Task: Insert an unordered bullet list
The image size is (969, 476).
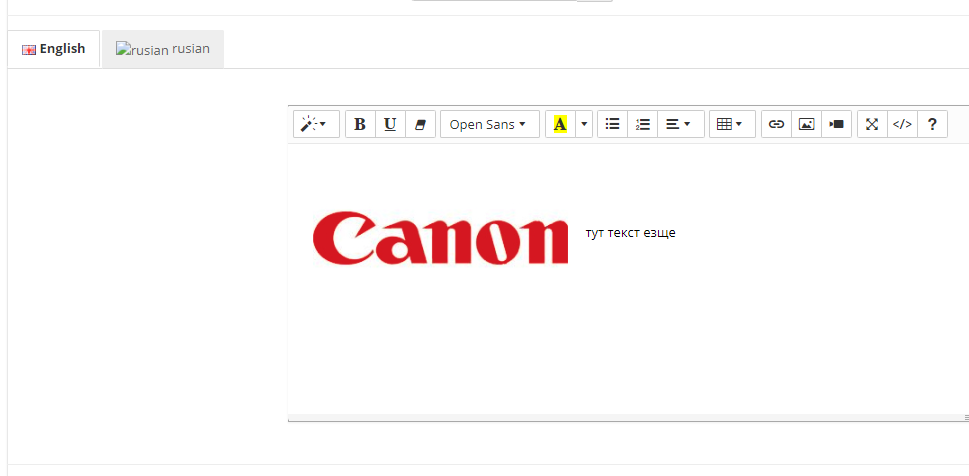Action: [x=612, y=124]
